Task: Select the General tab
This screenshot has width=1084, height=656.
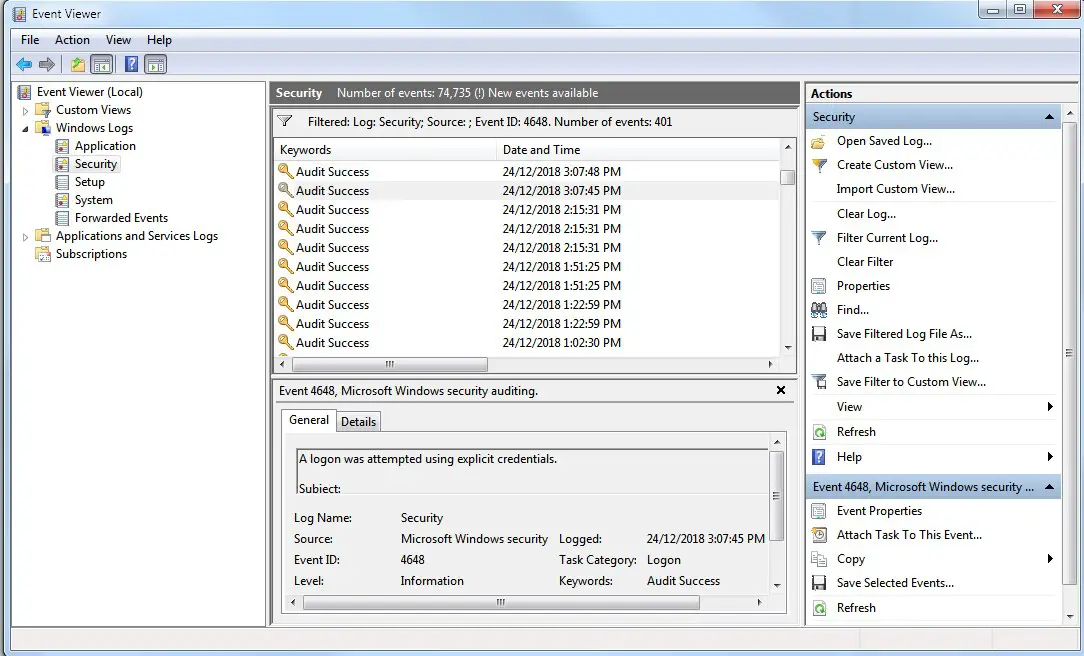Action: pyautogui.click(x=308, y=420)
